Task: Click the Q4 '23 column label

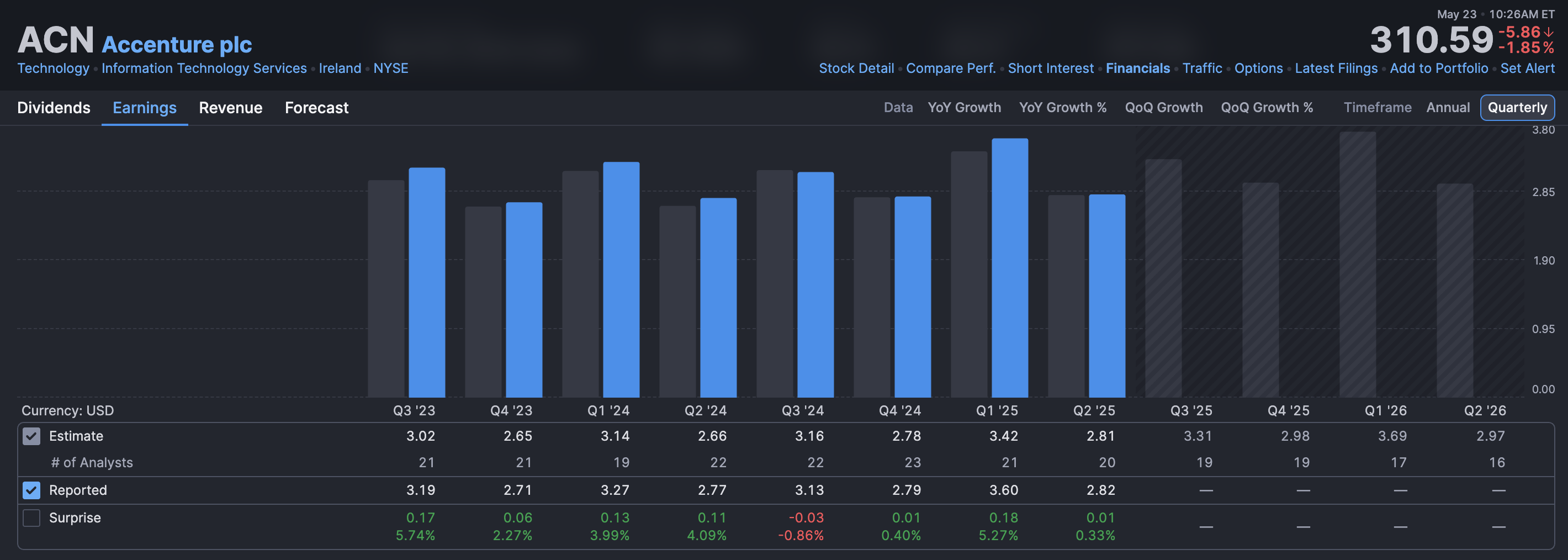Action: (x=511, y=410)
